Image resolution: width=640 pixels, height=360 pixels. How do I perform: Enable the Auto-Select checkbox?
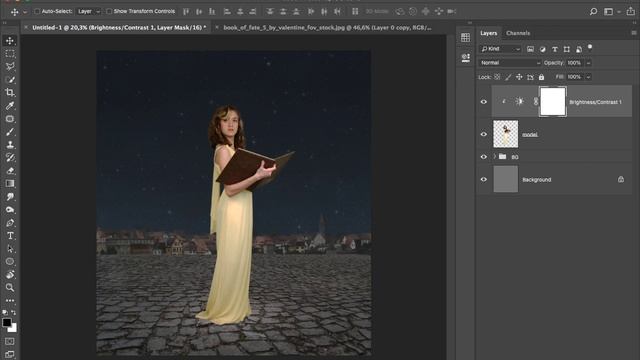[37, 11]
